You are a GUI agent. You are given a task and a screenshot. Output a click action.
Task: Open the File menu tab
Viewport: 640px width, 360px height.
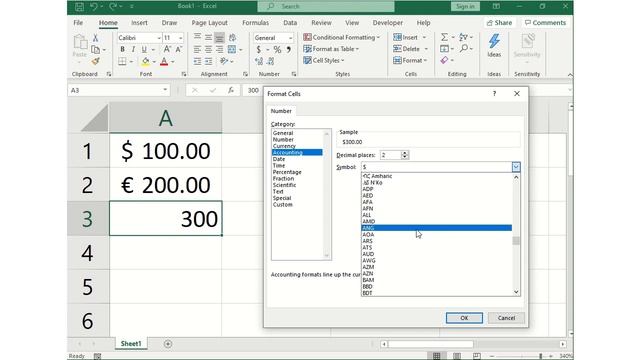[78, 23]
